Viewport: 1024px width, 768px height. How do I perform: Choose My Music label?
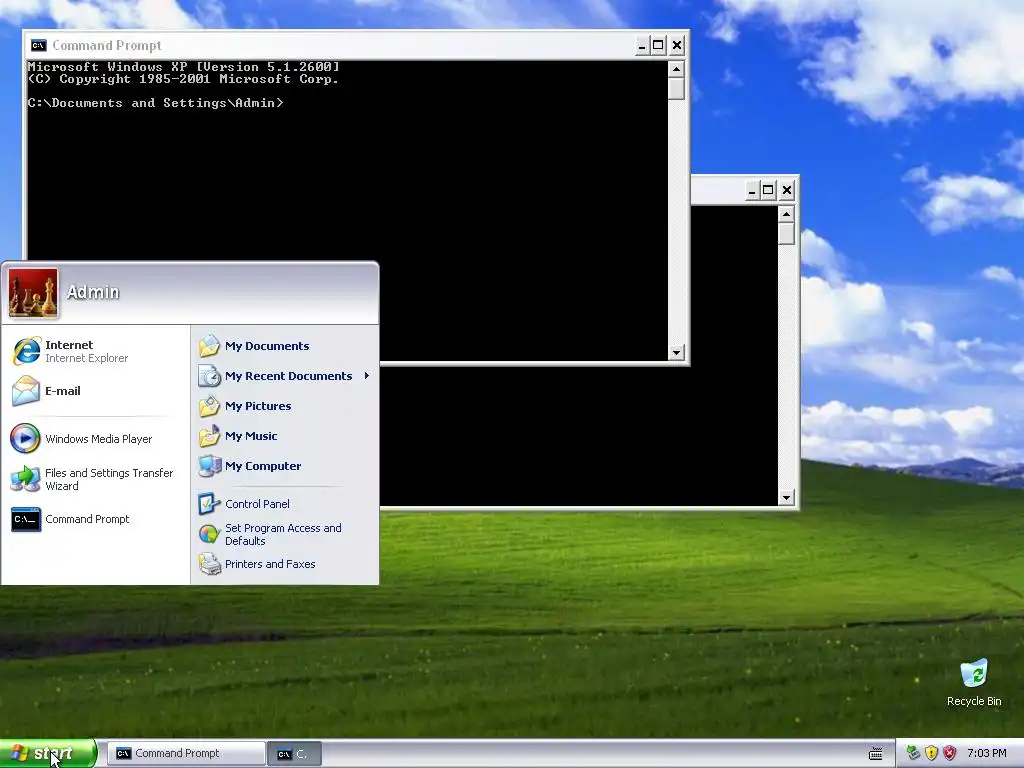point(251,436)
